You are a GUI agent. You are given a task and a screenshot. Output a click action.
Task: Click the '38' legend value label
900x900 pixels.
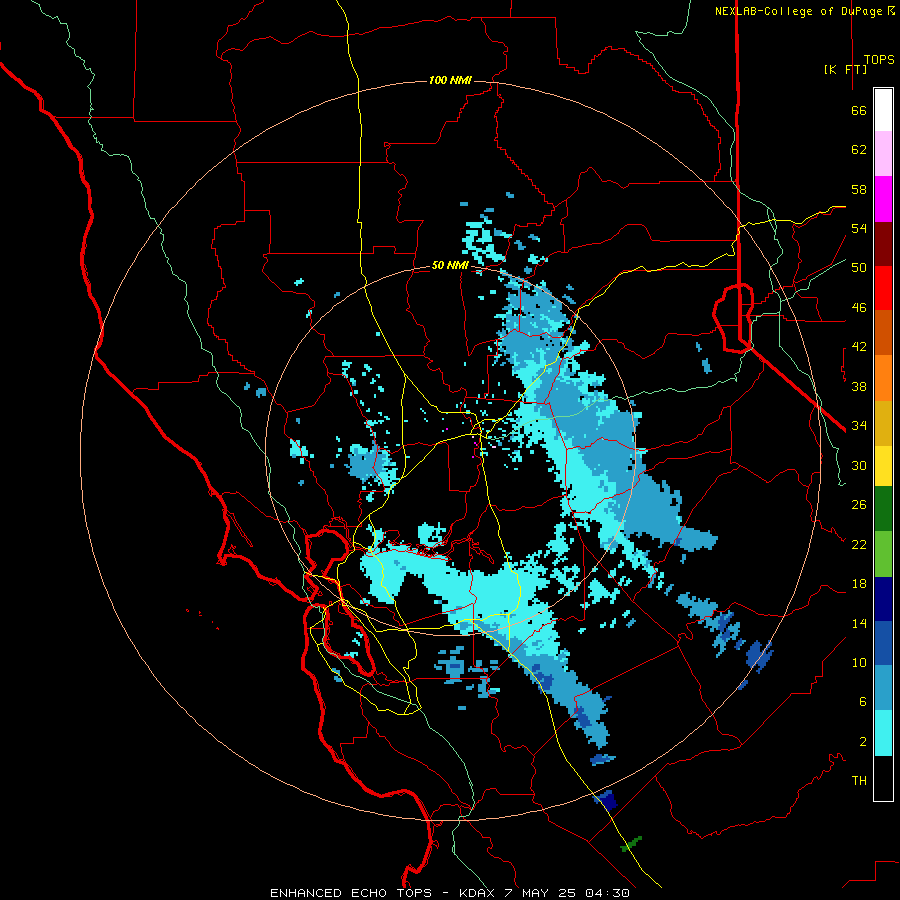[x=858, y=386]
